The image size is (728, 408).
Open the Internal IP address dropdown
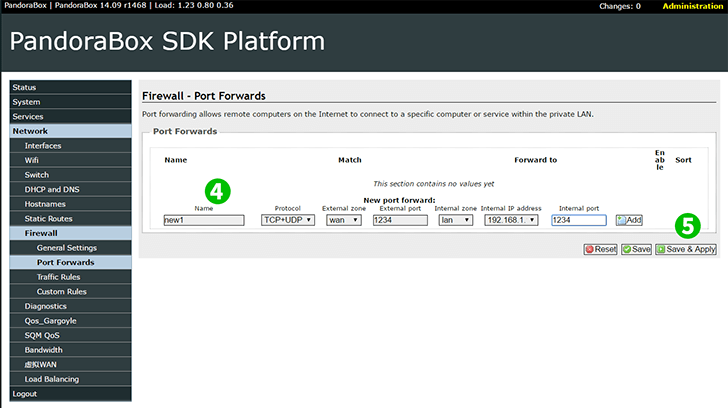[511, 220]
